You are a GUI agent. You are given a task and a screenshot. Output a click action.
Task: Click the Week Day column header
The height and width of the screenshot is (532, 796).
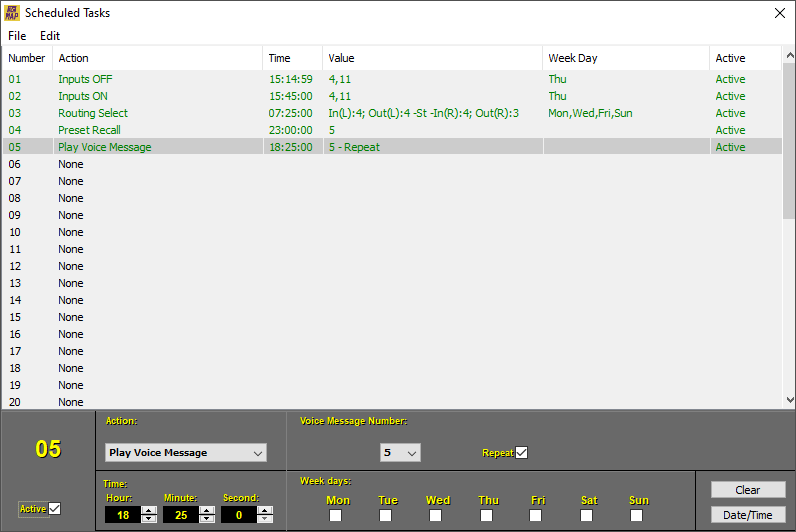(x=625, y=58)
